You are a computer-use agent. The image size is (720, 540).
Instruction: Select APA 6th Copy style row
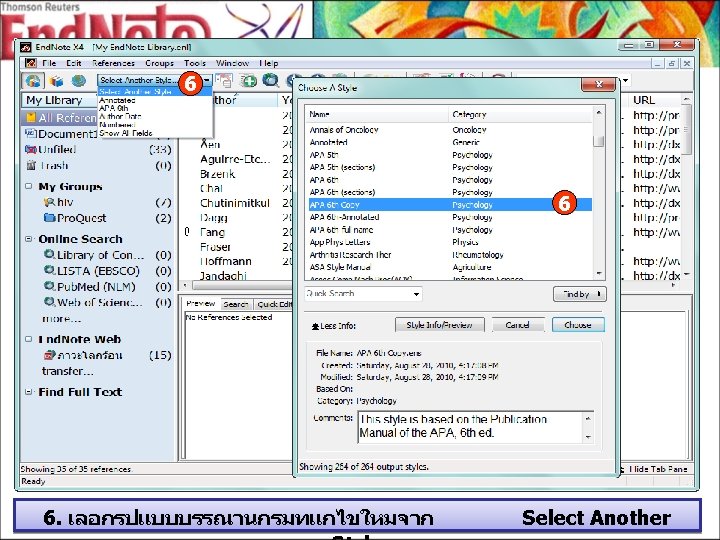click(450, 205)
